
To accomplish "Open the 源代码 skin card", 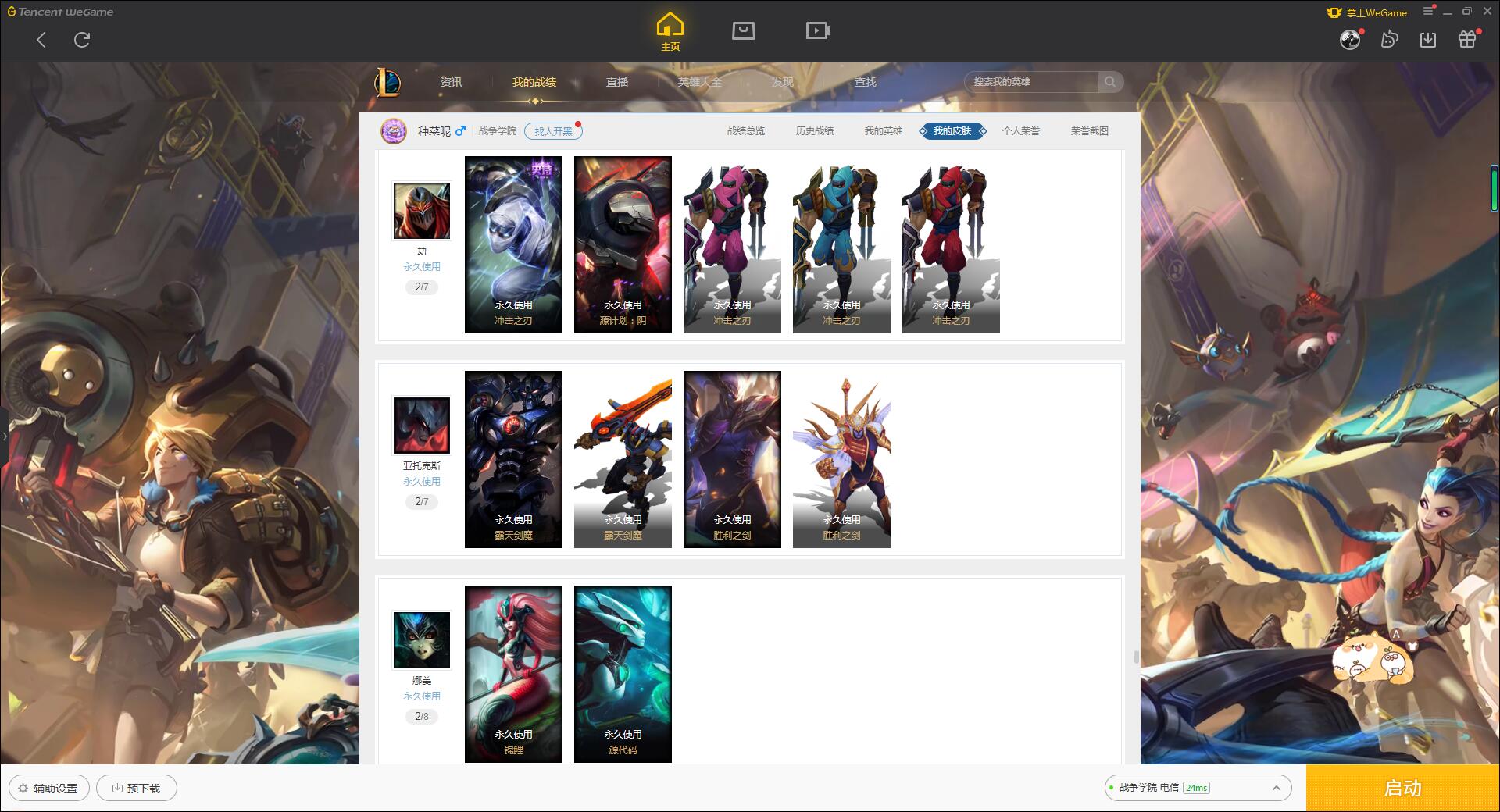I will coord(623,674).
